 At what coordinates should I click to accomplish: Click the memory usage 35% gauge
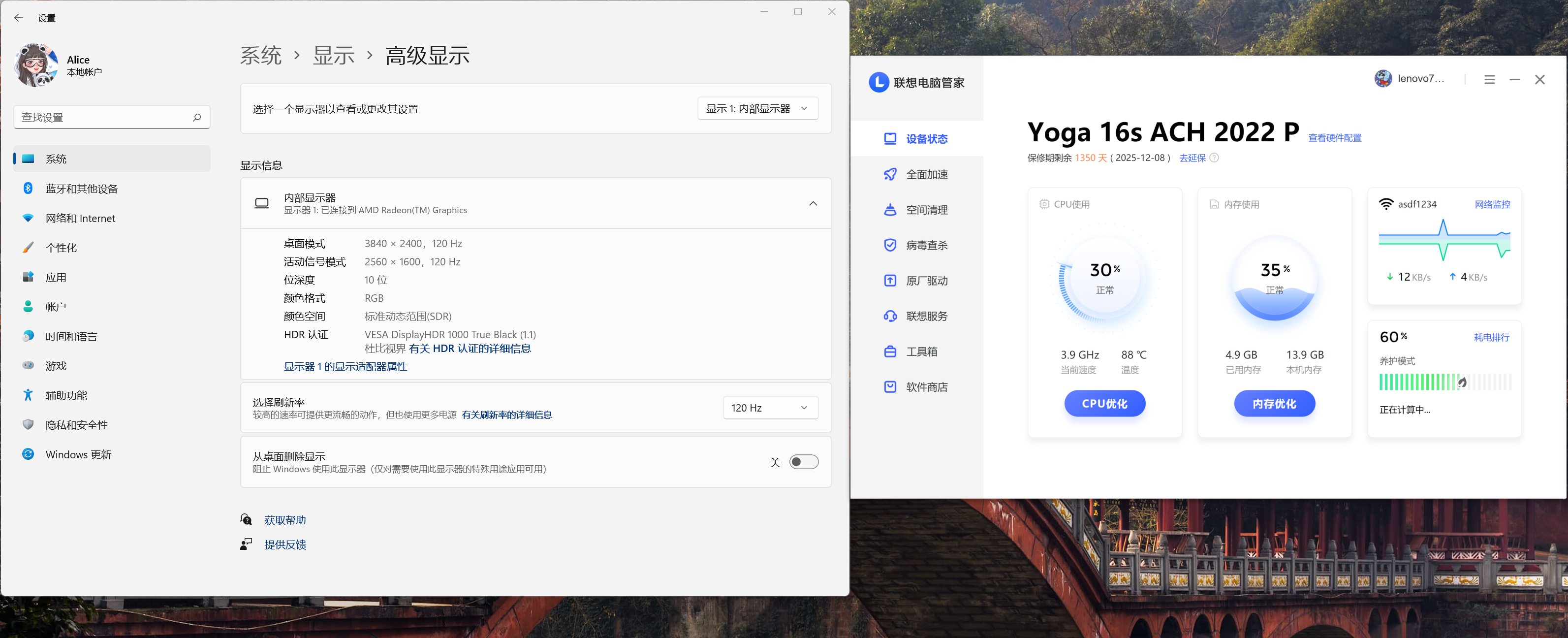pos(1274,278)
